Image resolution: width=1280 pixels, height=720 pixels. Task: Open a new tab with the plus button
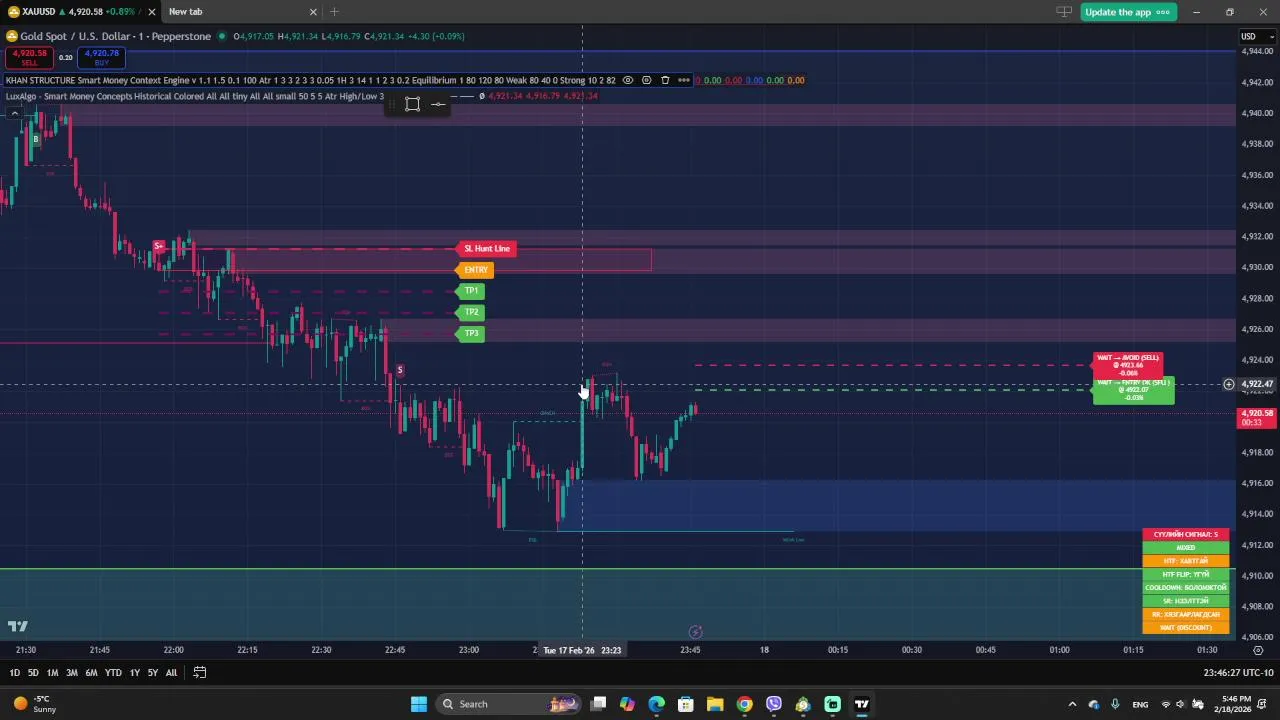(334, 12)
